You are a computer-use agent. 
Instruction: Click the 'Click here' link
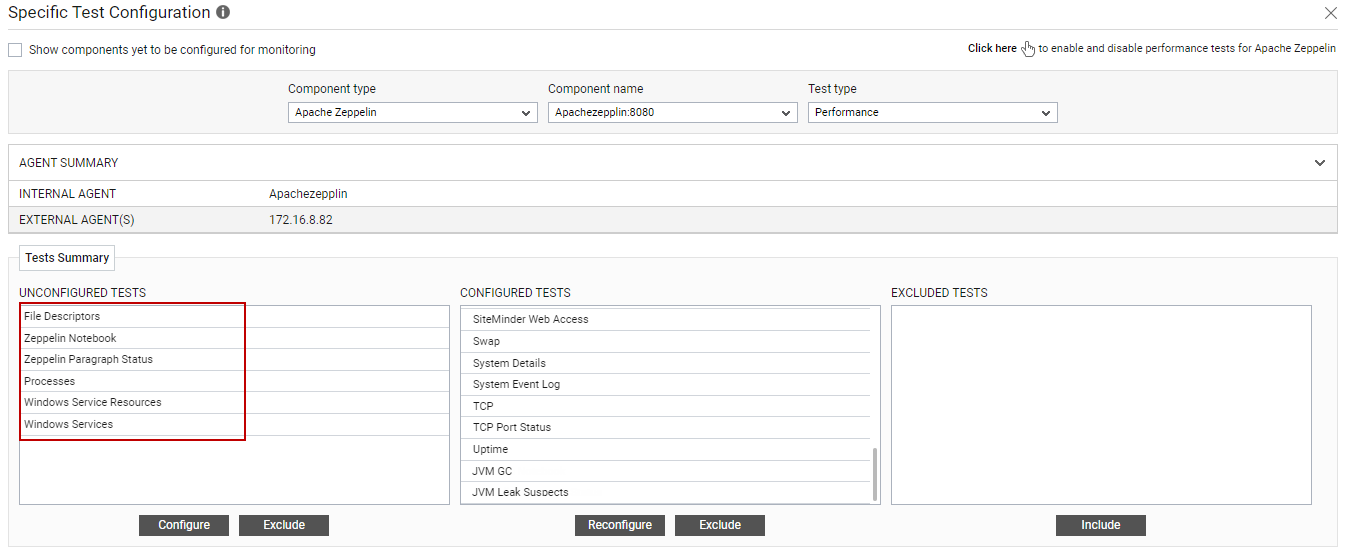992,48
